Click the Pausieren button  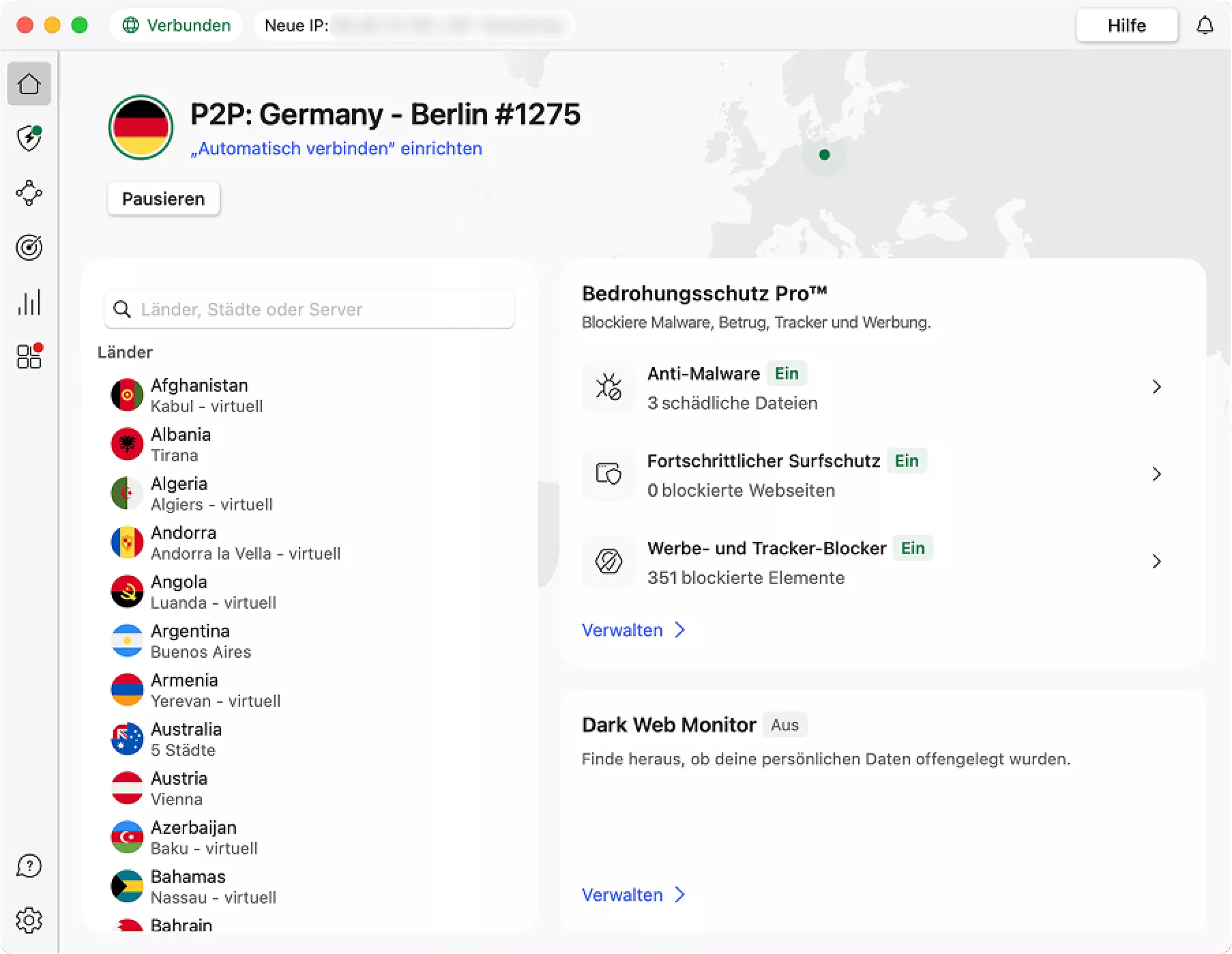pos(164,199)
